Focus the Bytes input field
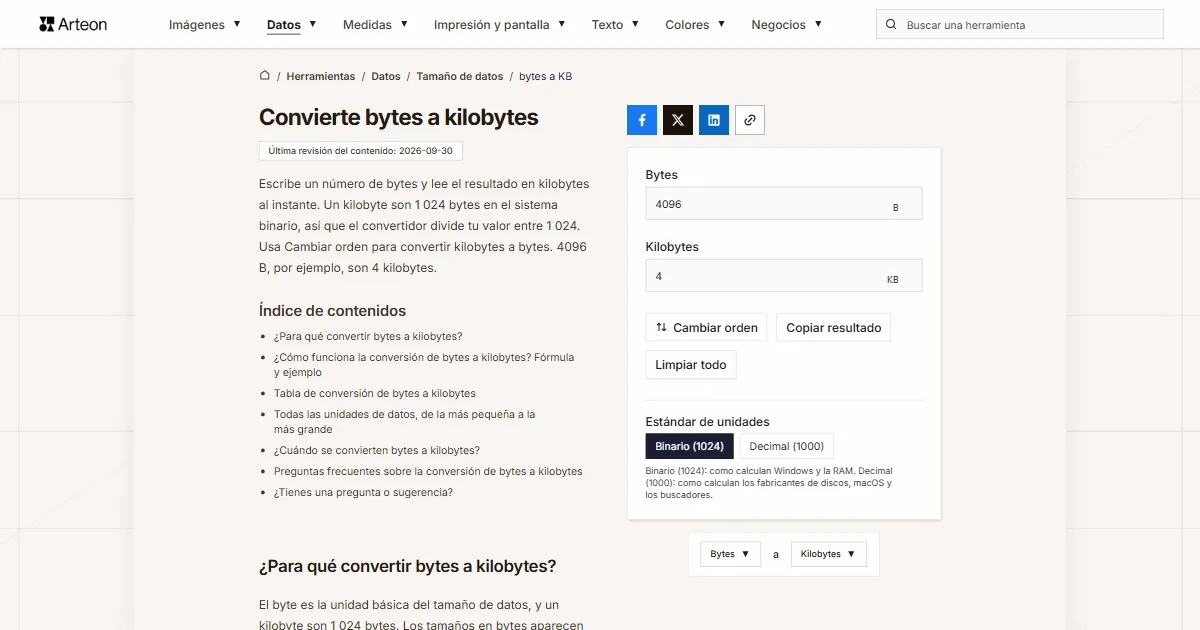Image resolution: width=1200 pixels, height=630 pixels. click(784, 204)
